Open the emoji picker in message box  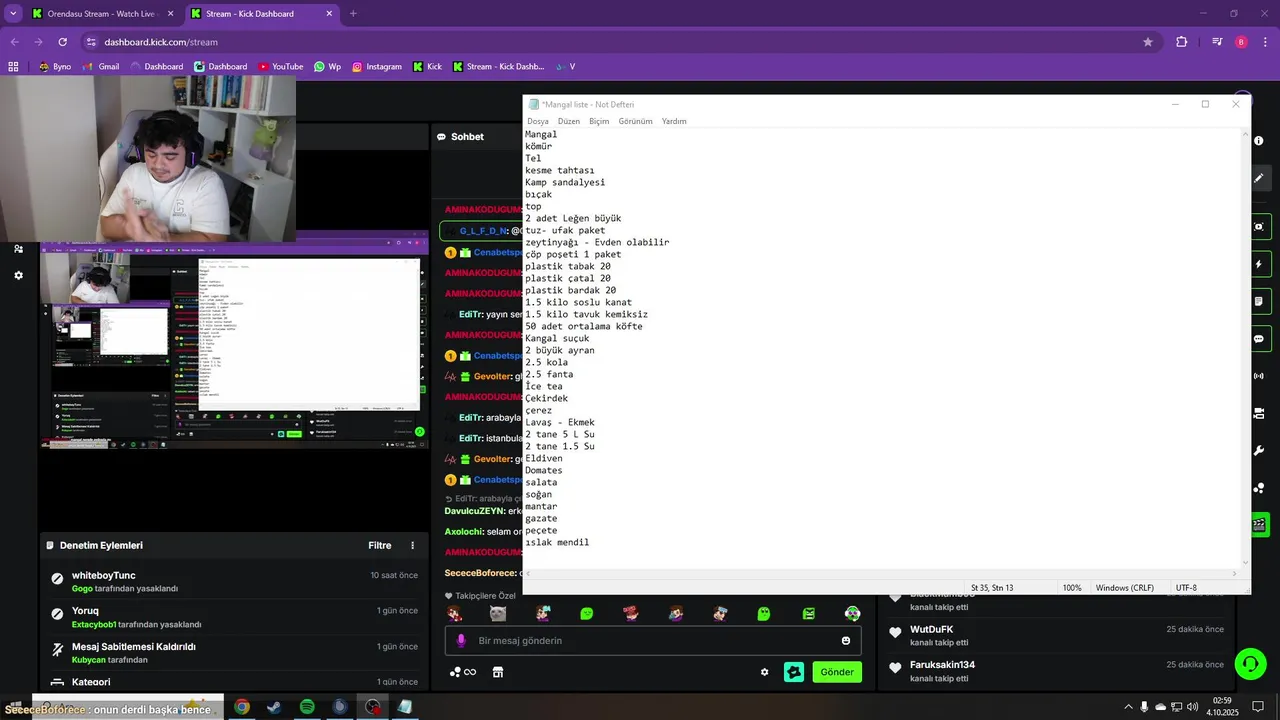click(x=846, y=641)
